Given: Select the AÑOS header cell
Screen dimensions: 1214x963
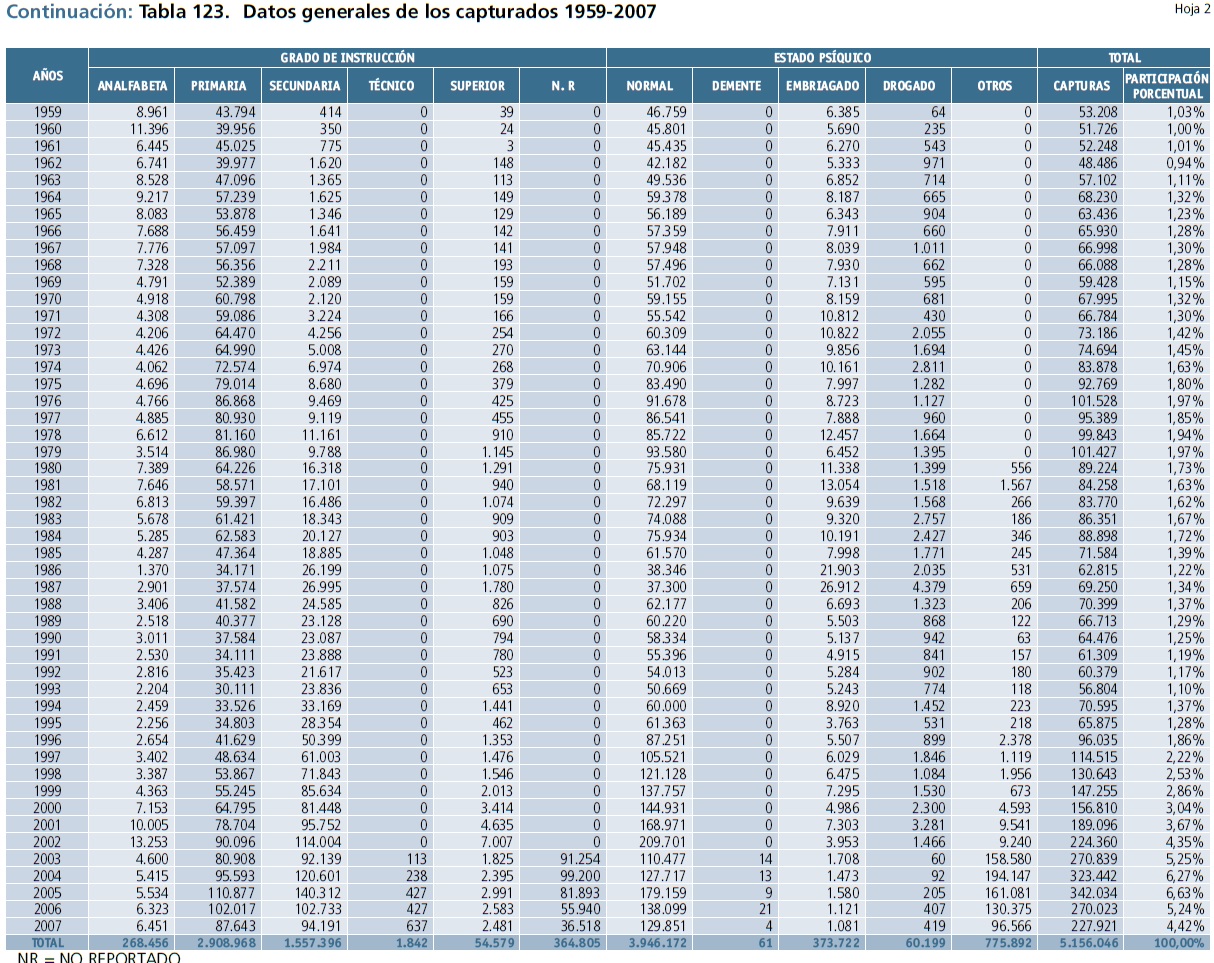Looking at the screenshot, I should [47, 75].
